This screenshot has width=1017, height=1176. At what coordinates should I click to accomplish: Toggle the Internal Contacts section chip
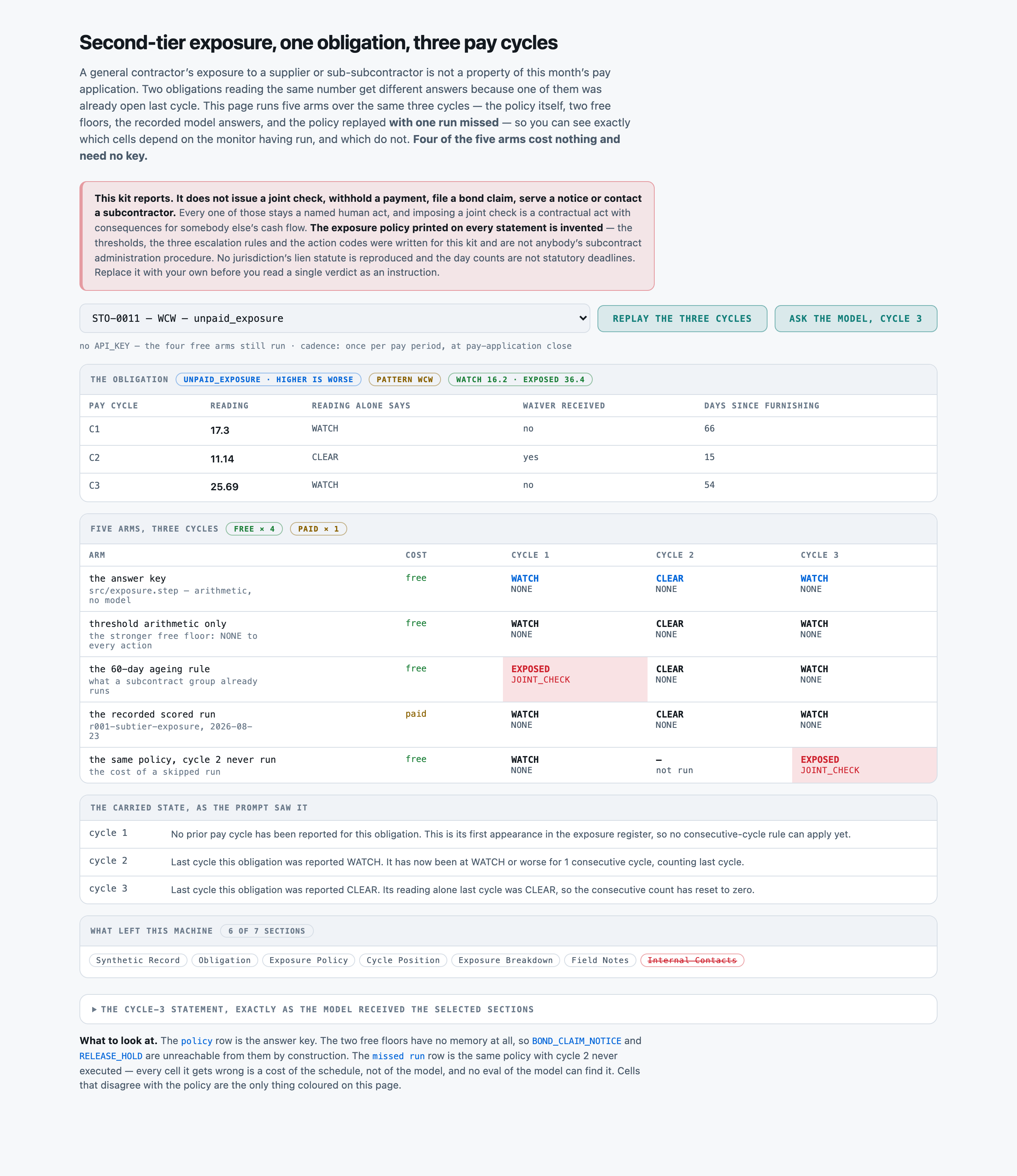pos(691,960)
